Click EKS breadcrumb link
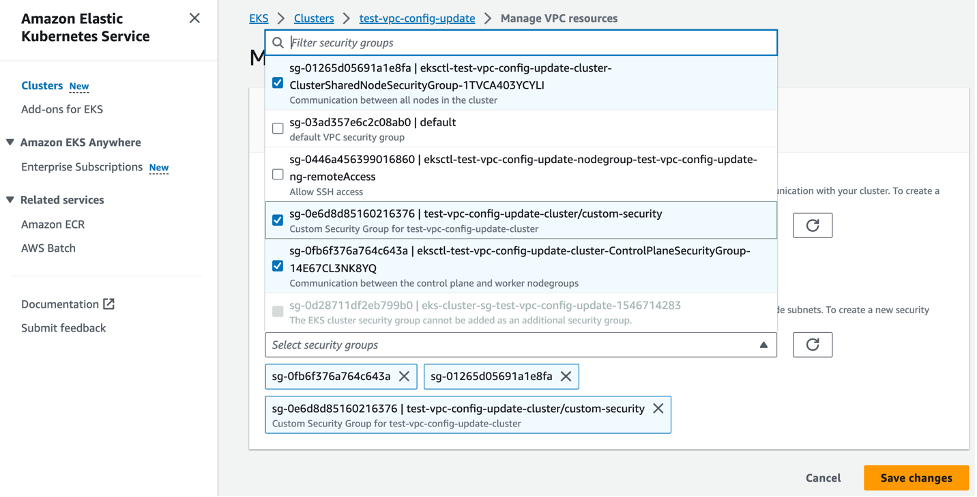This screenshot has height=497, width=977. pyautogui.click(x=259, y=18)
